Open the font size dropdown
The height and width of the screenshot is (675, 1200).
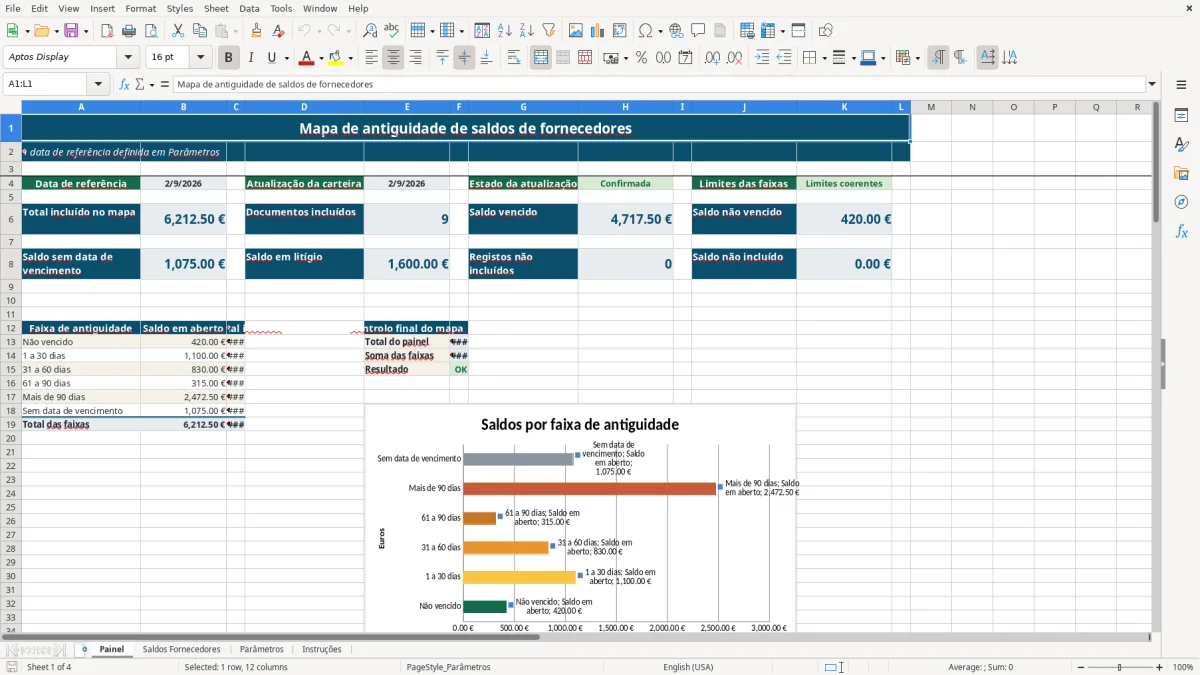(x=201, y=58)
